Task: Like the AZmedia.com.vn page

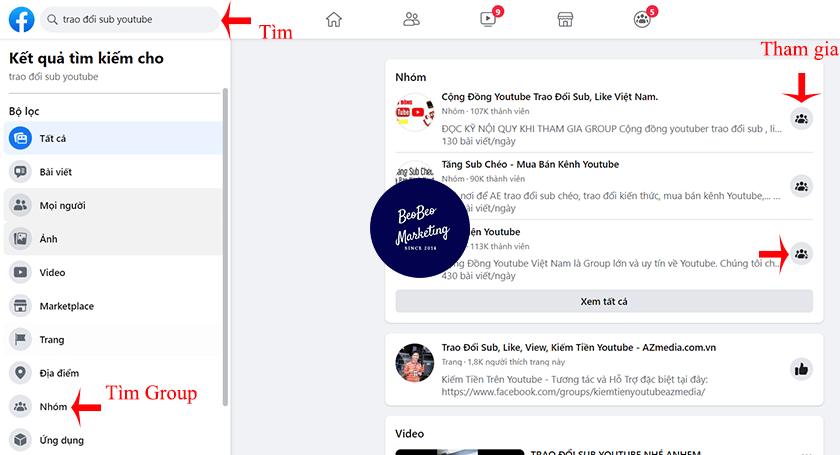Action: [801, 369]
